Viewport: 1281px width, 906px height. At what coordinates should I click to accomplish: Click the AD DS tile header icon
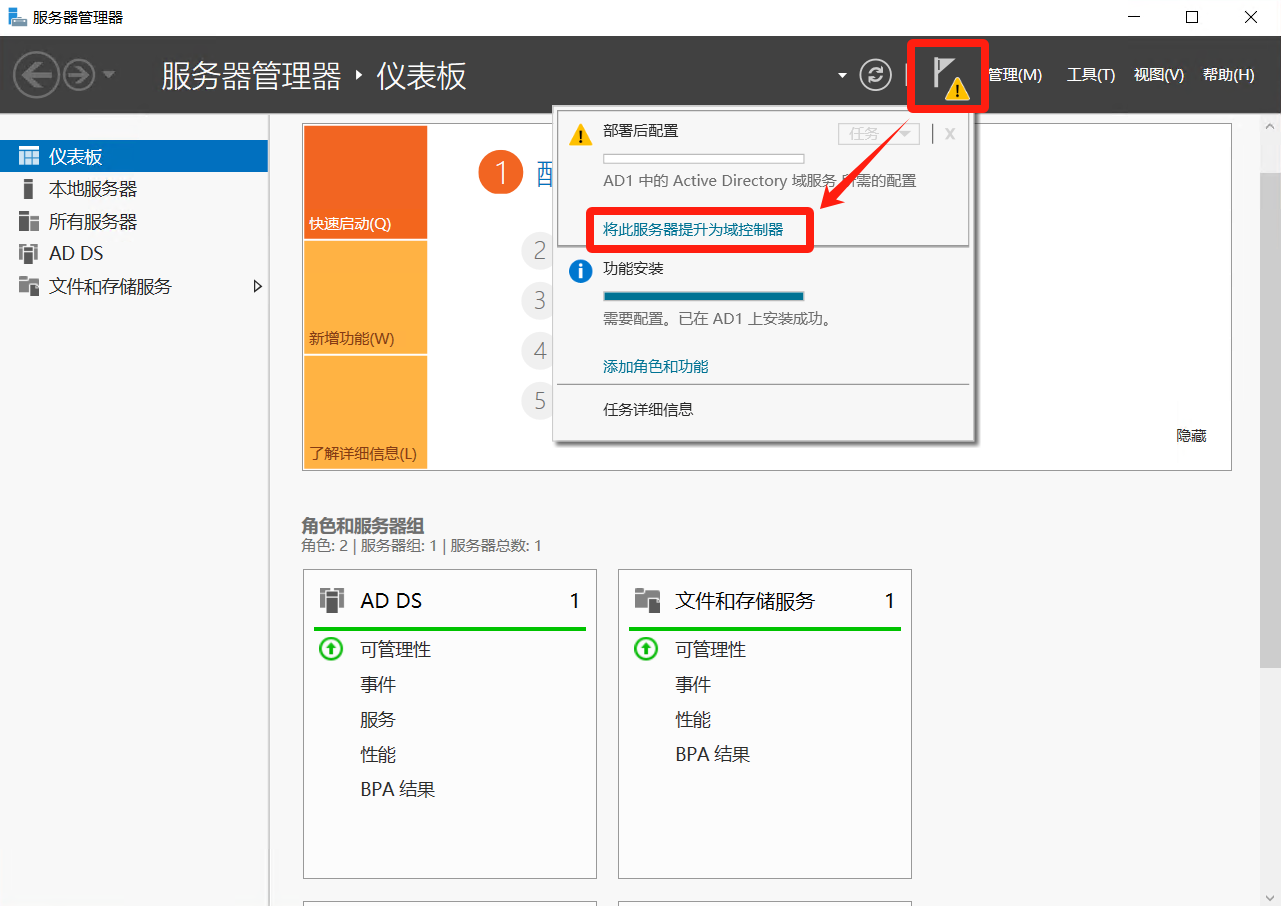click(x=332, y=600)
